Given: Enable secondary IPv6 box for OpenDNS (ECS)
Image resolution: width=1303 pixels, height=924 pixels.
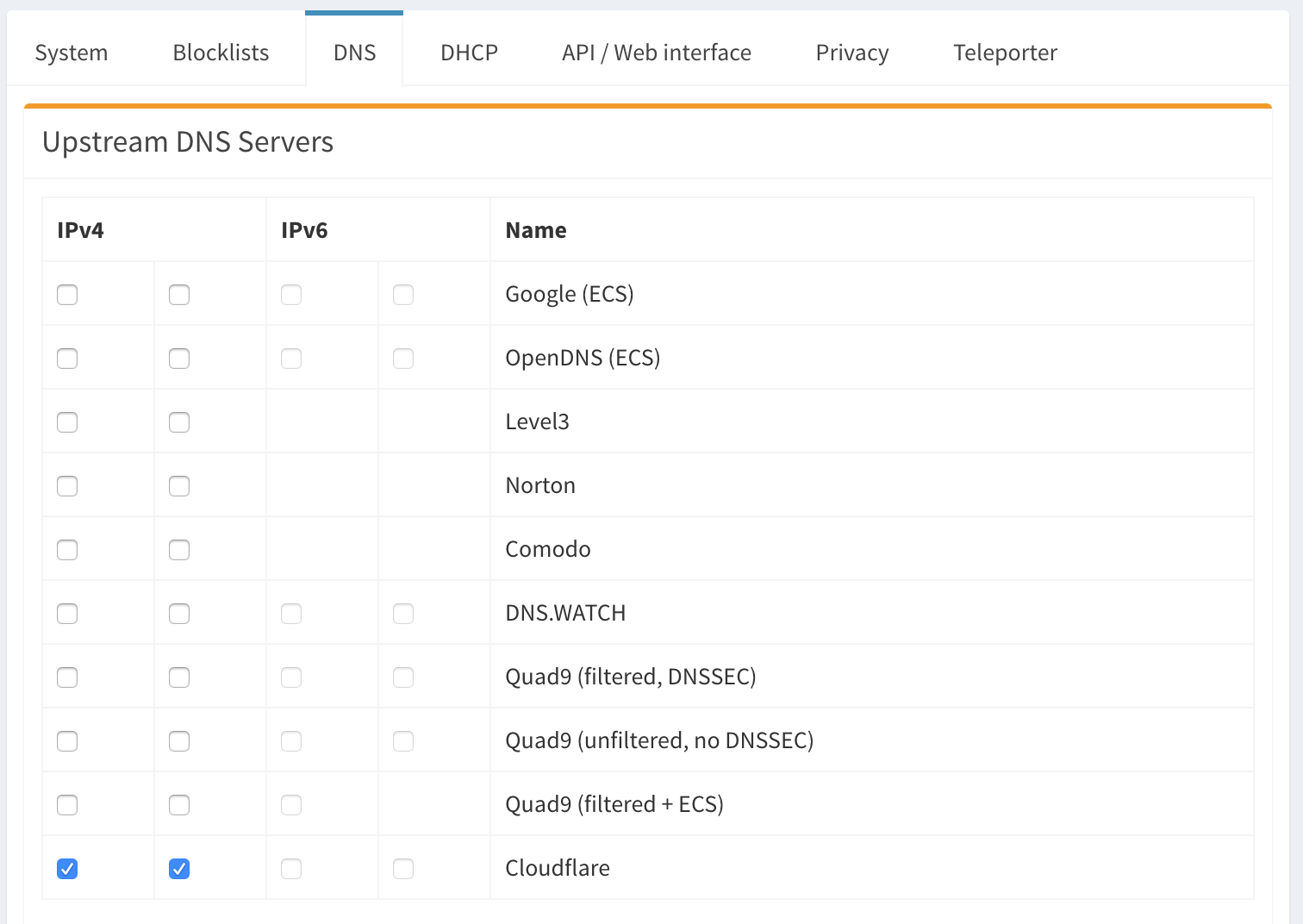Looking at the screenshot, I should 403,359.
